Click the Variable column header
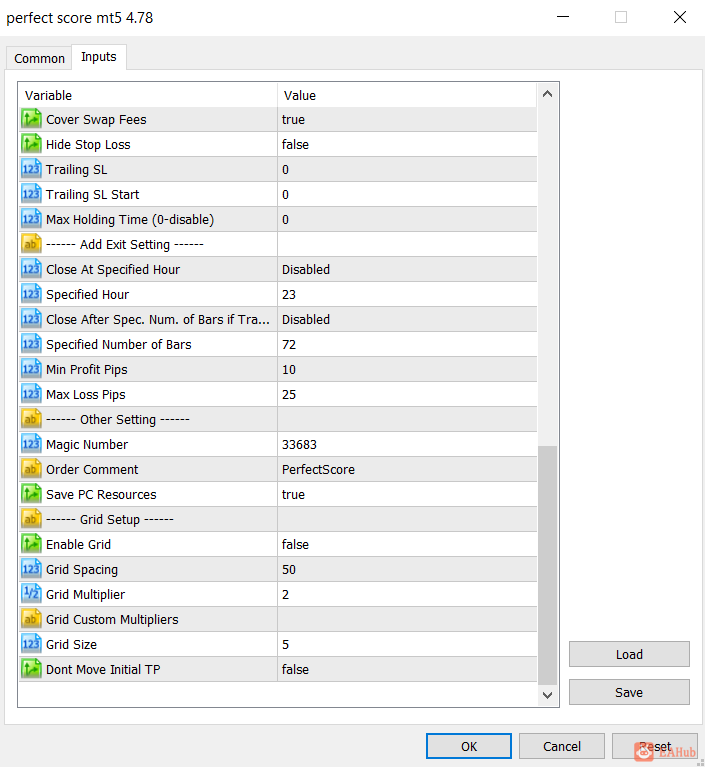705x767 pixels. (x=148, y=95)
